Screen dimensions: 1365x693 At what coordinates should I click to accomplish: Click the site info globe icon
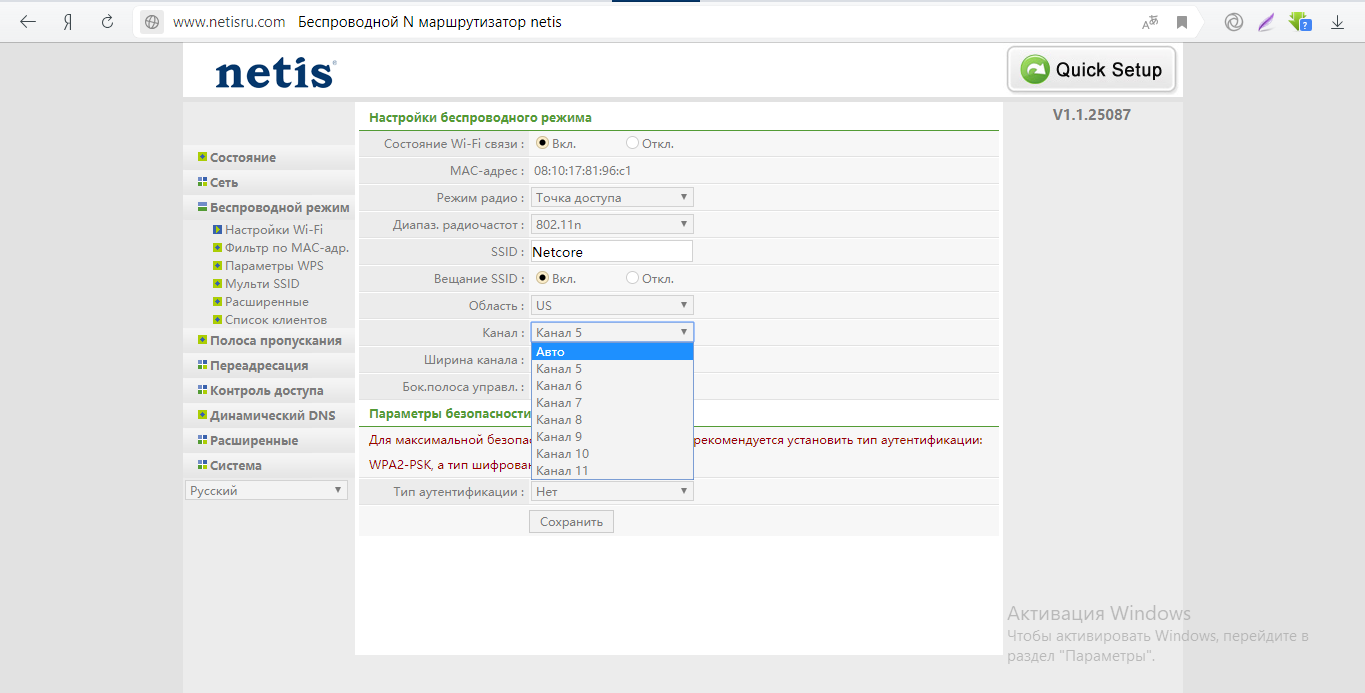[x=152, y=22]
